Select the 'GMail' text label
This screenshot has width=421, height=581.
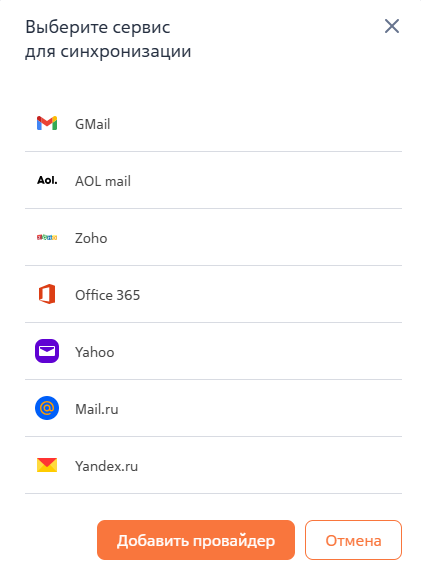coord(93,124)
